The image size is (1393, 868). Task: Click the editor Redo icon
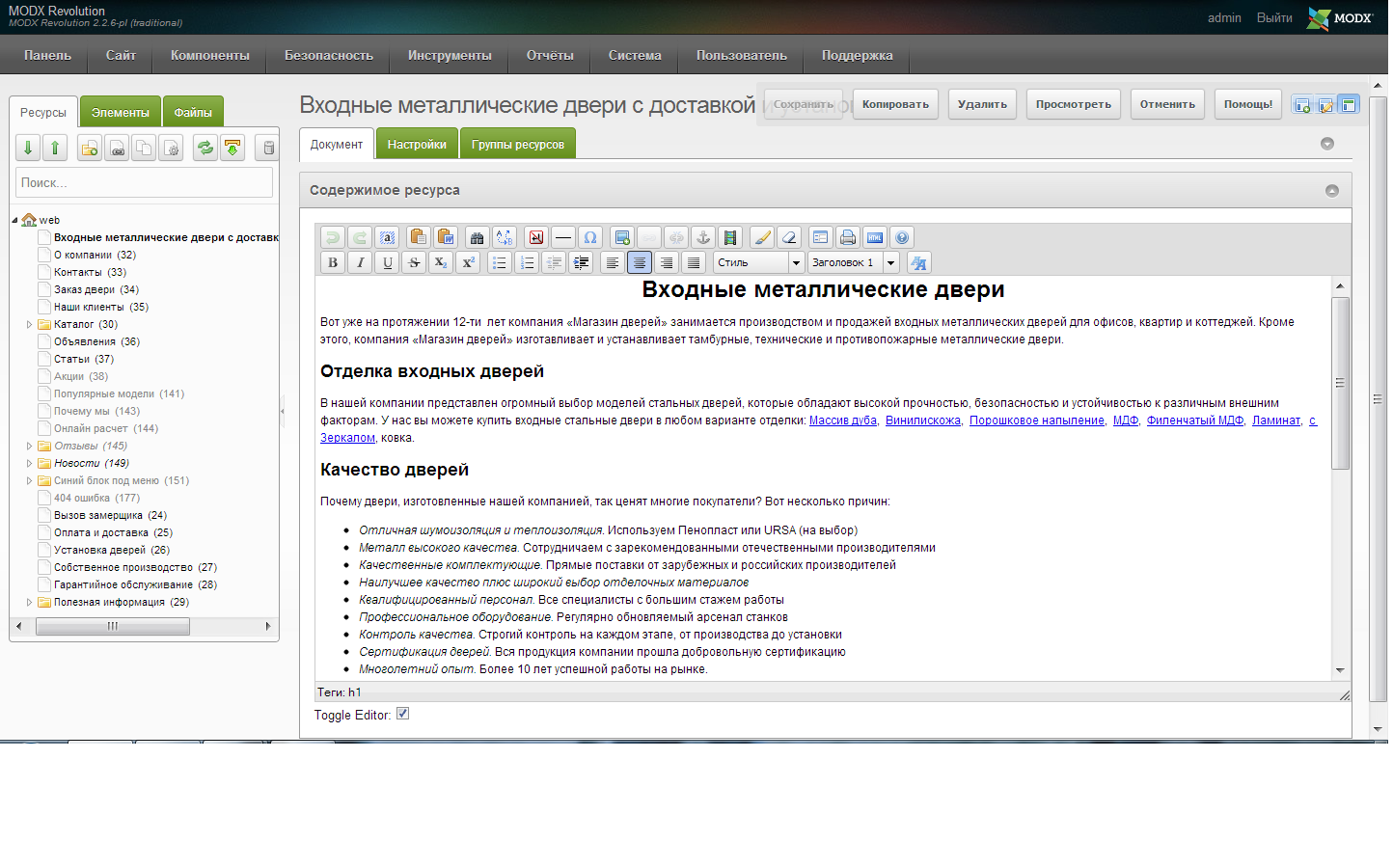pyautogui.click(x=360, y=237)
